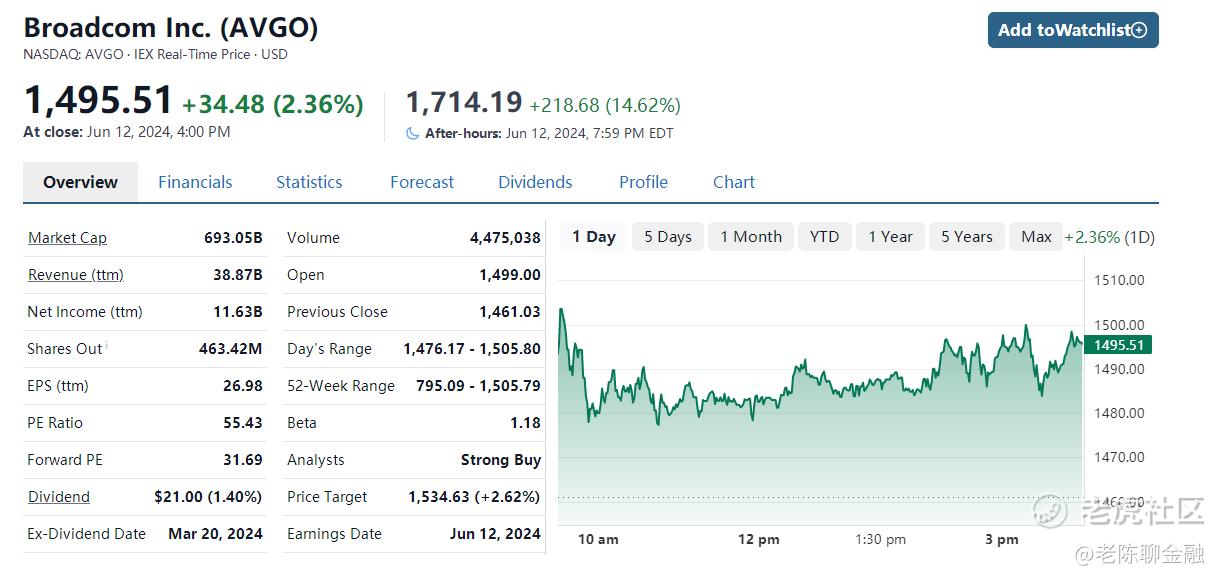Open the Chart tab

pos(734,182)
